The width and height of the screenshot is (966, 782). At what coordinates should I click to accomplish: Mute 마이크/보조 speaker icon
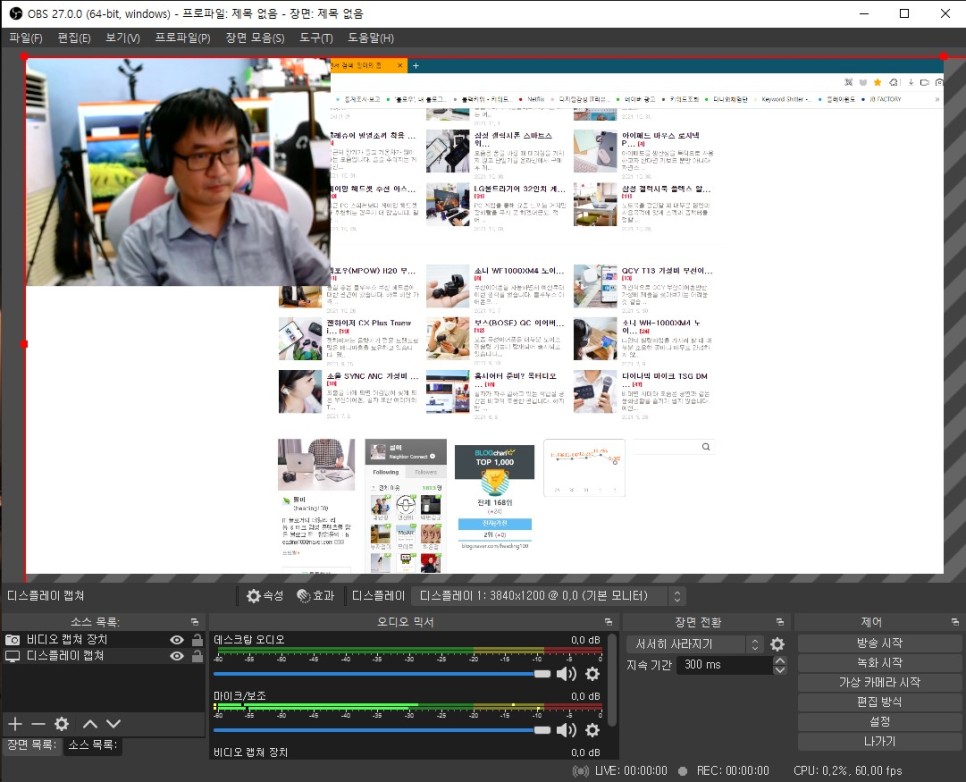coord(566,730)
